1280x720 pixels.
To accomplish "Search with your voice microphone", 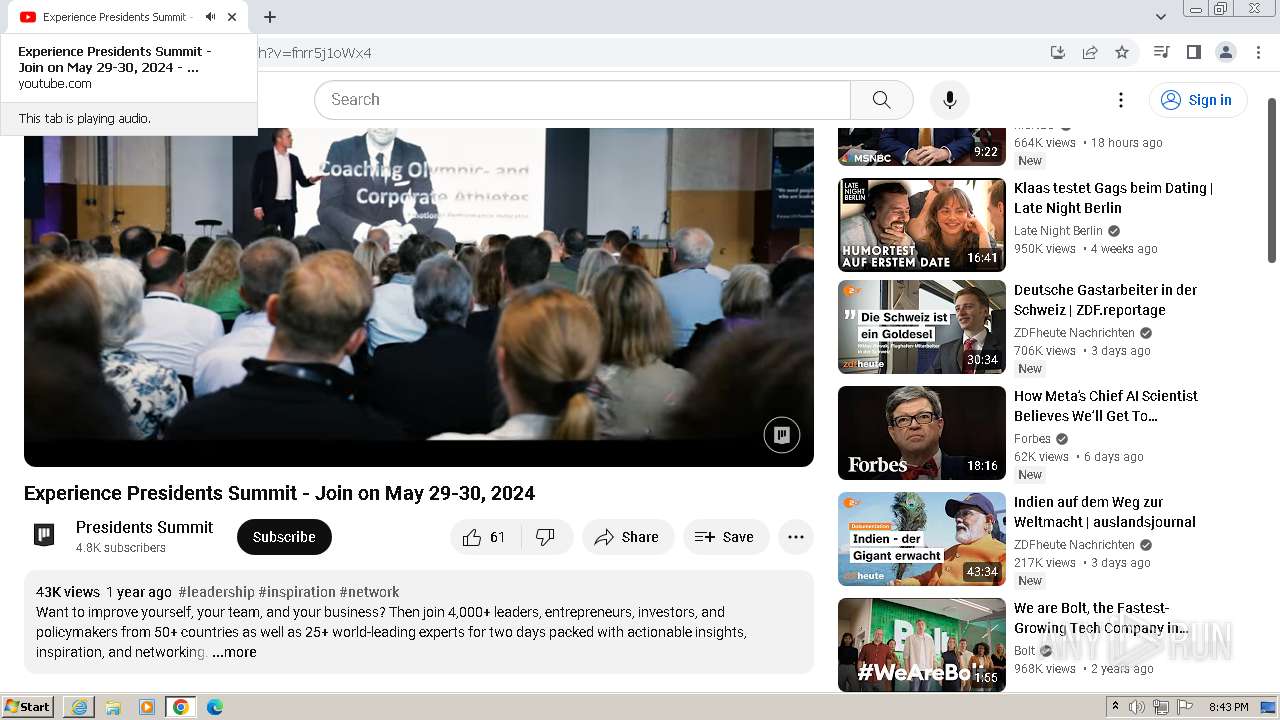I will click(x=950, y=100).
